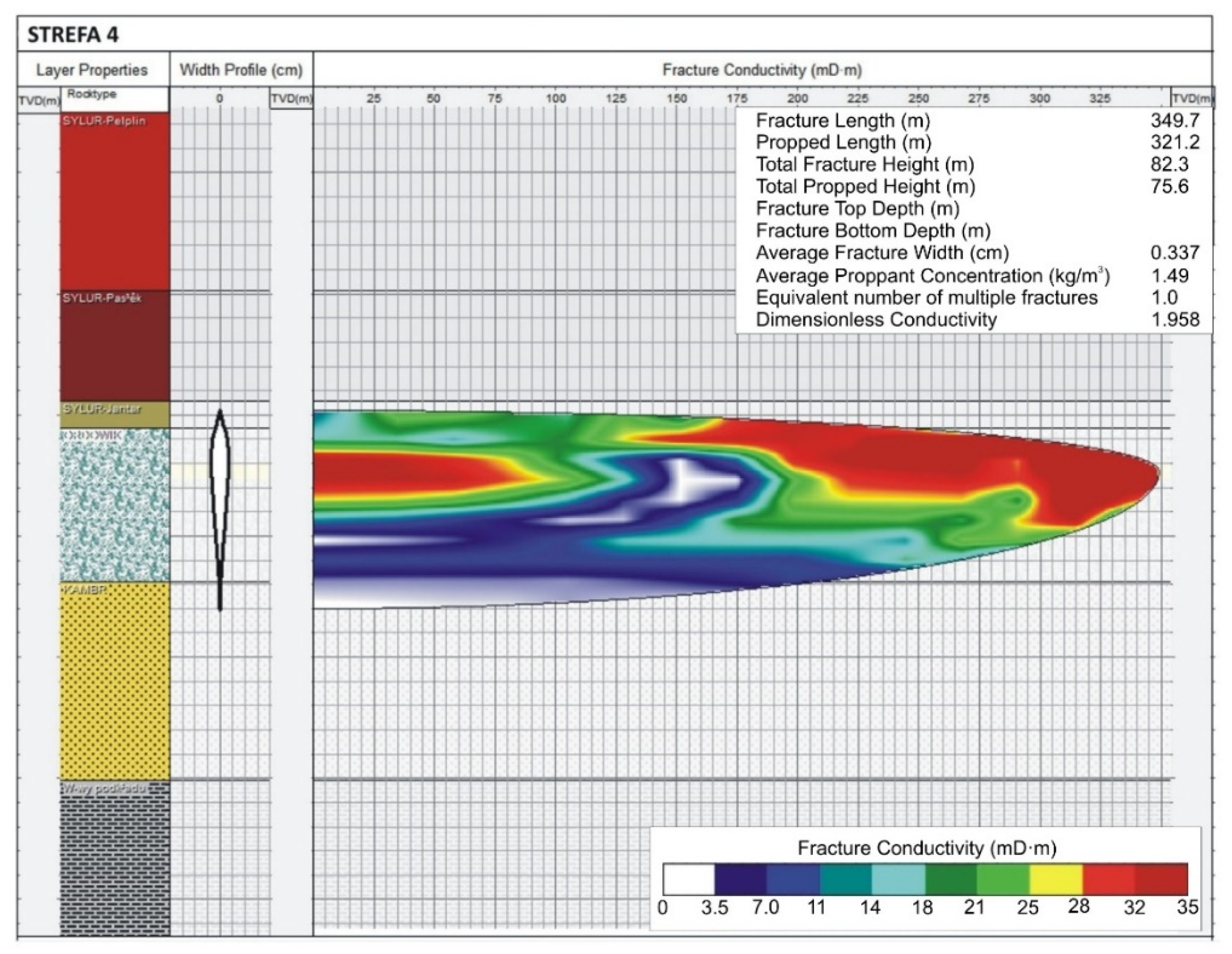1232x954 pixels.
Task: Click the SYLUR-Pelplin rock layer block
Action: pyautogui.click(x=115, y=200)
